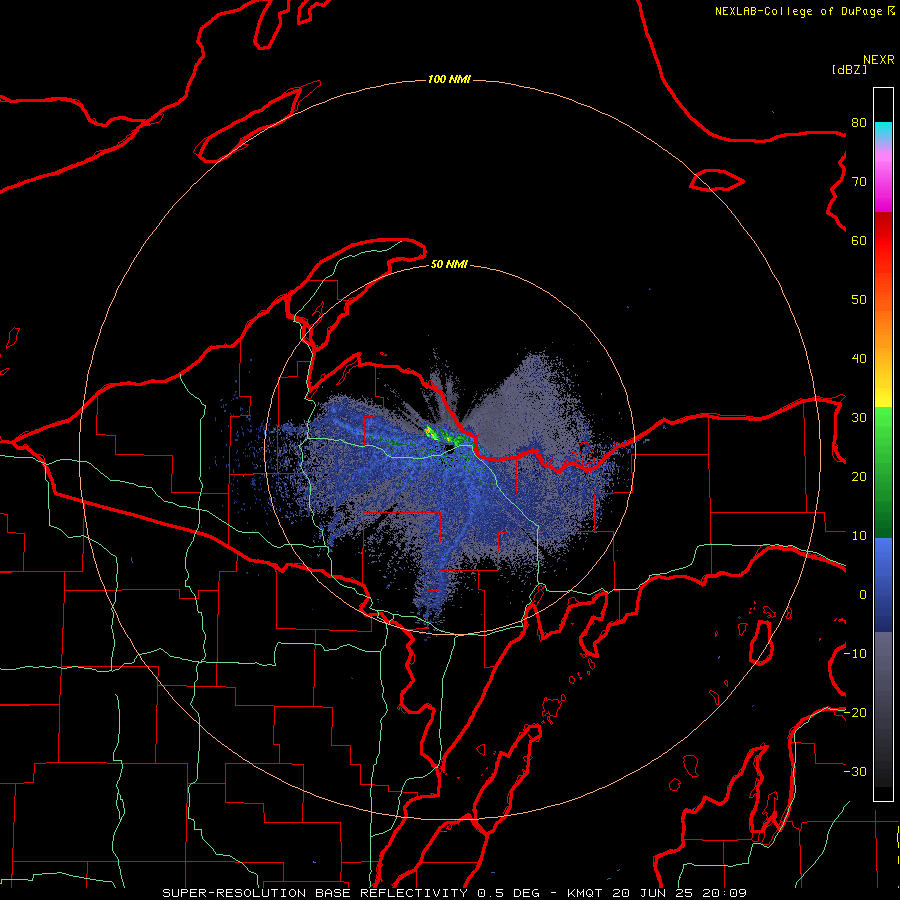Click SUPER-RESOLUTION BASE REFLECTIVITY in the caption
900x900 pixels.
coord(315,893)
